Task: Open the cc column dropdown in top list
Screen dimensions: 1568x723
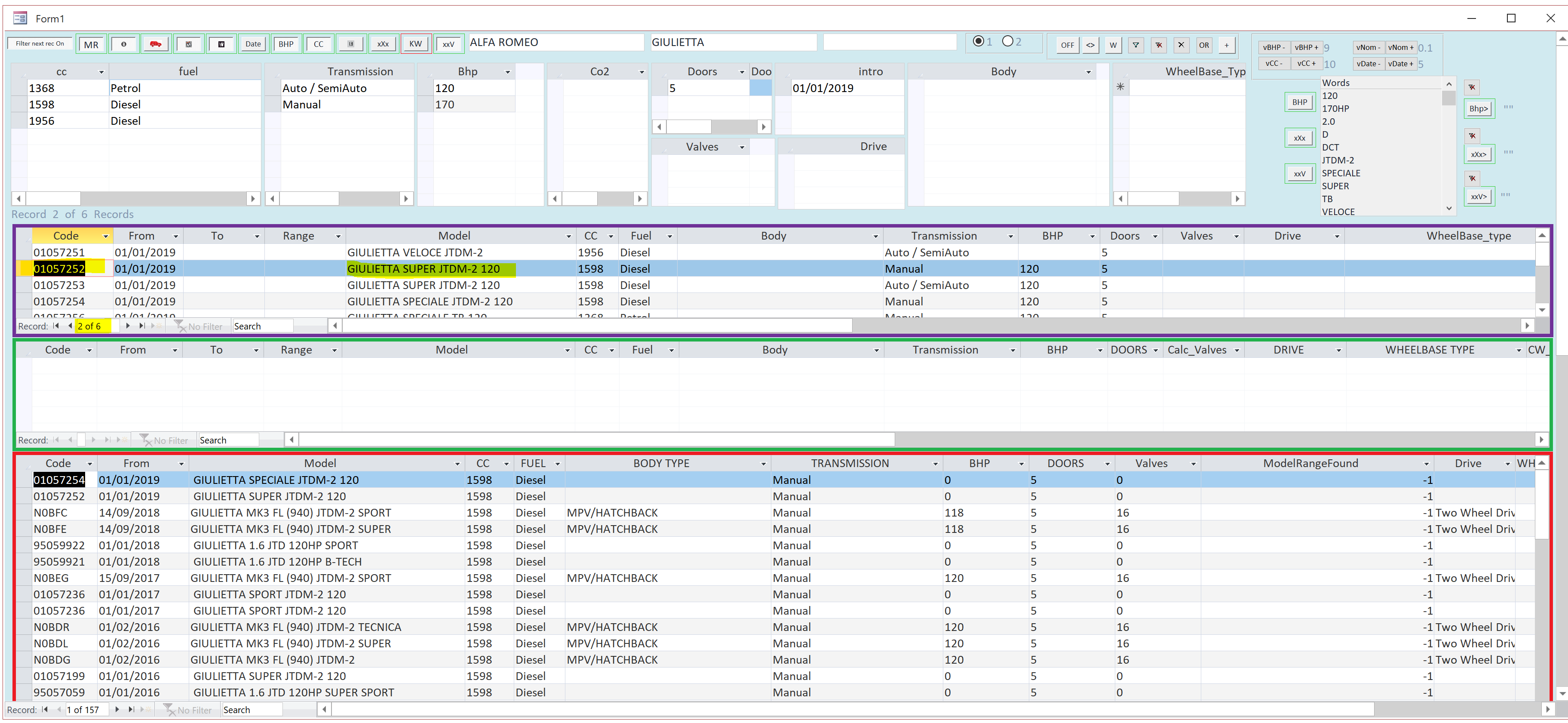Action: [x=101, y=73]
